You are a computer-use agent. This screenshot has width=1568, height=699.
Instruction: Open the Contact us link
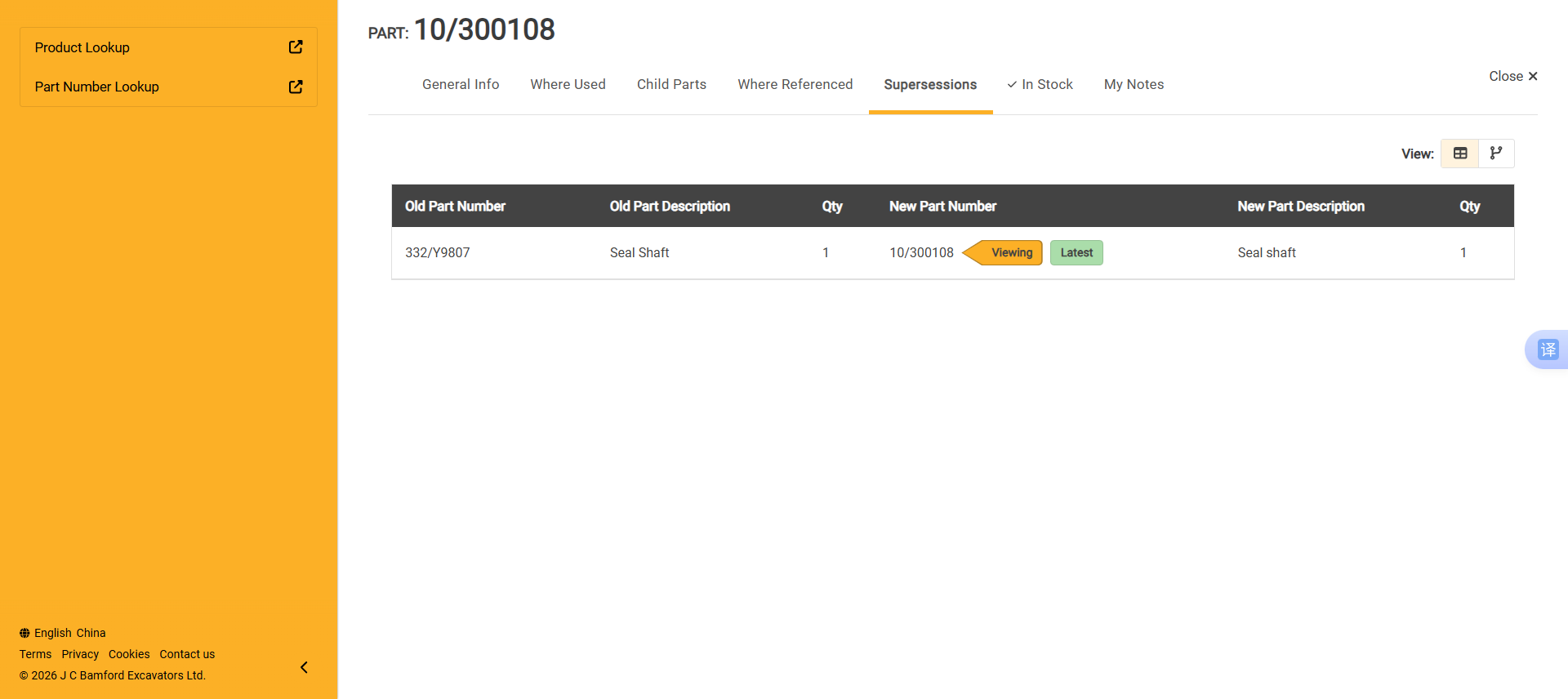[187, 654]
